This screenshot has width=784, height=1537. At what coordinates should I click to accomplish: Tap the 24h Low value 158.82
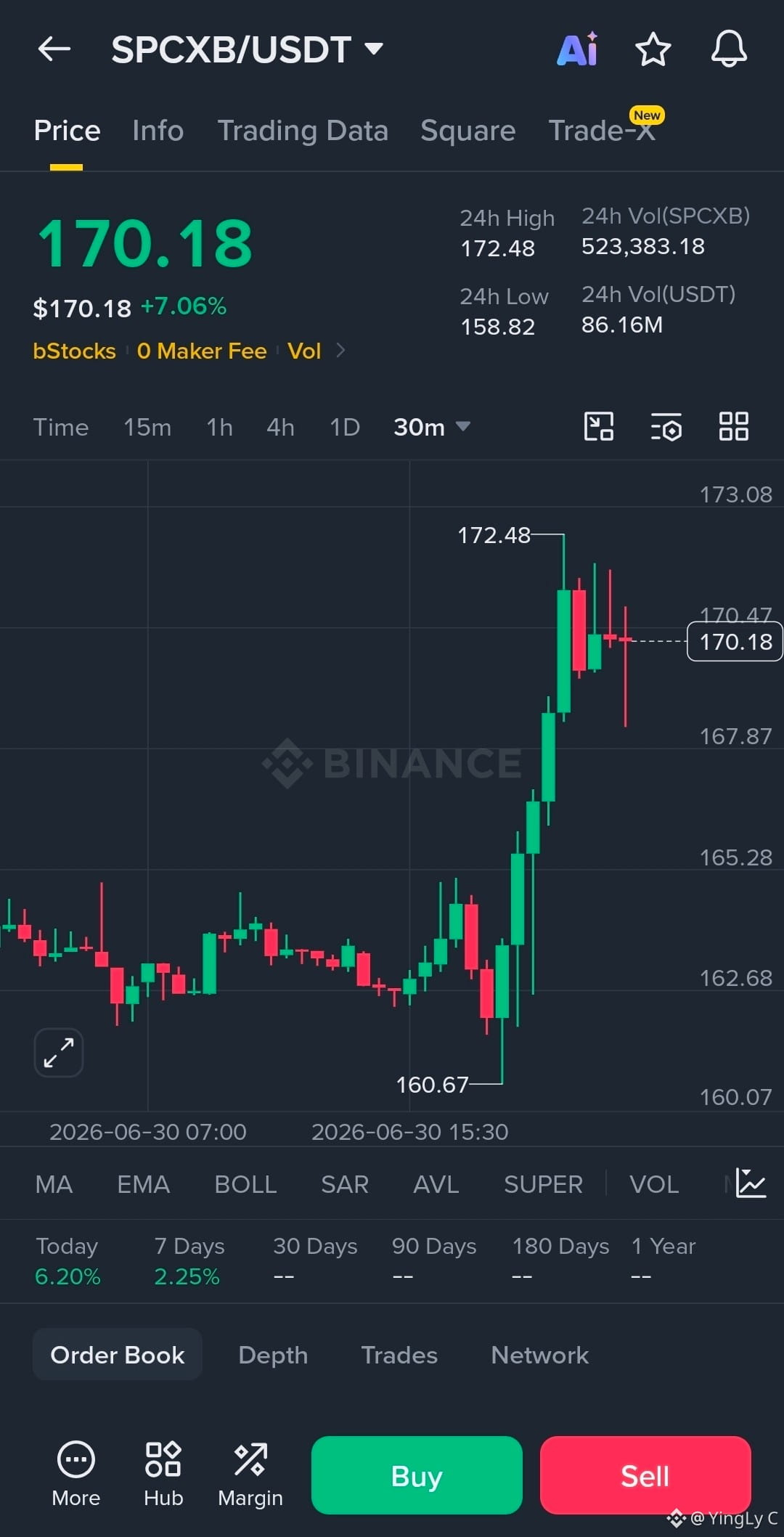(498, 327)
